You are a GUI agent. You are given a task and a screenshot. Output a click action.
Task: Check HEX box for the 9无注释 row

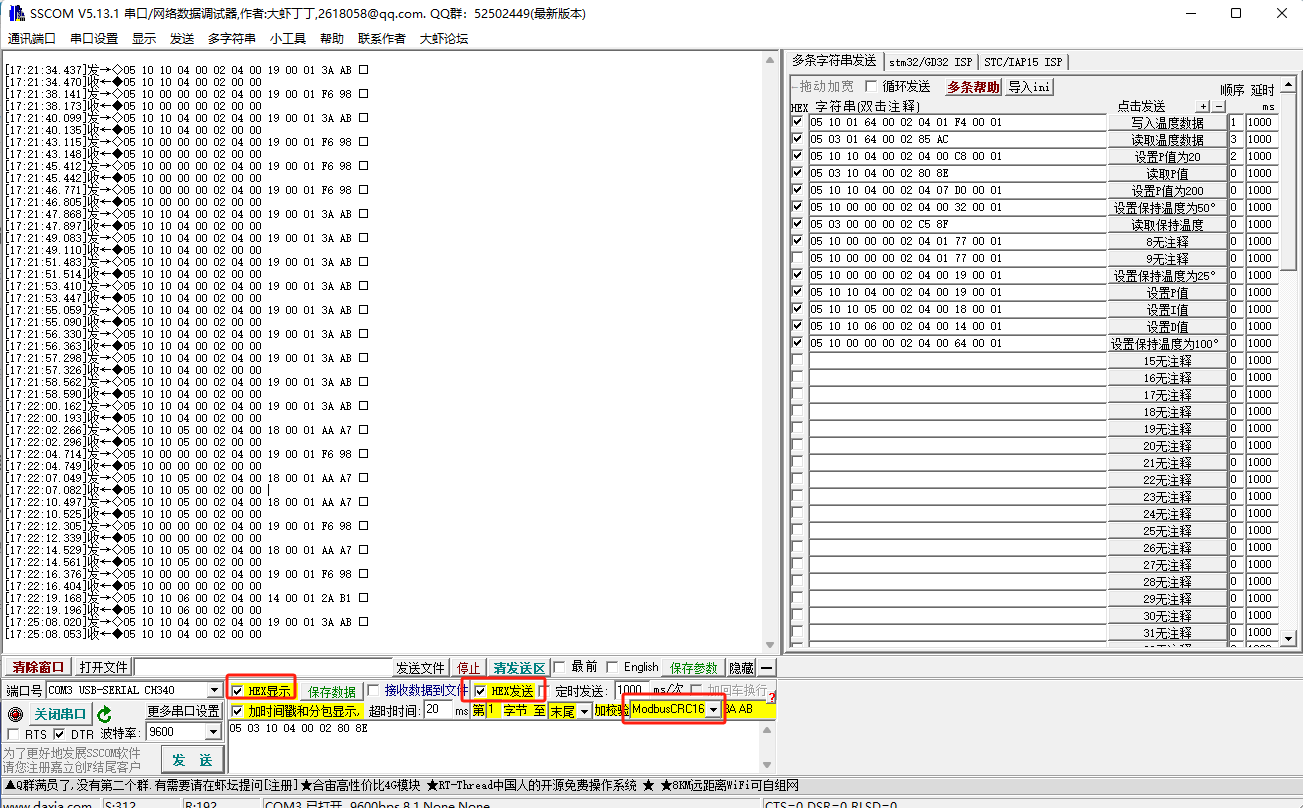click(797, 258)
